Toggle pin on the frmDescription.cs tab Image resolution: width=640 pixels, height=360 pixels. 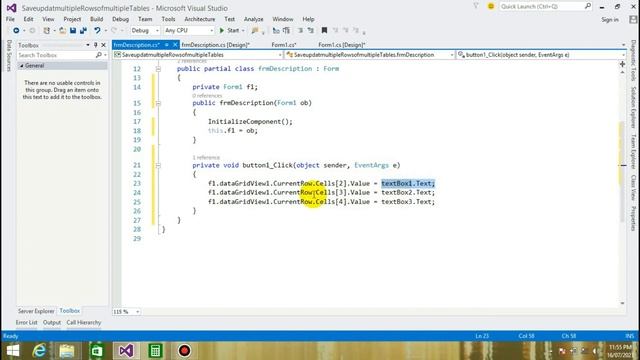[x=167, y=45]
